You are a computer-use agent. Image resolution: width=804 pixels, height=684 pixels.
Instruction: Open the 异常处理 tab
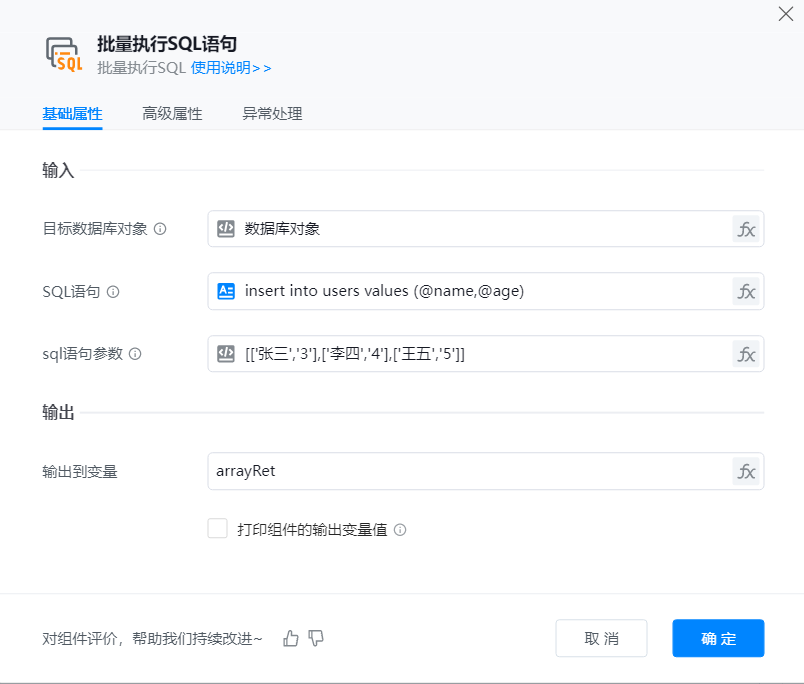pos(272,114)
